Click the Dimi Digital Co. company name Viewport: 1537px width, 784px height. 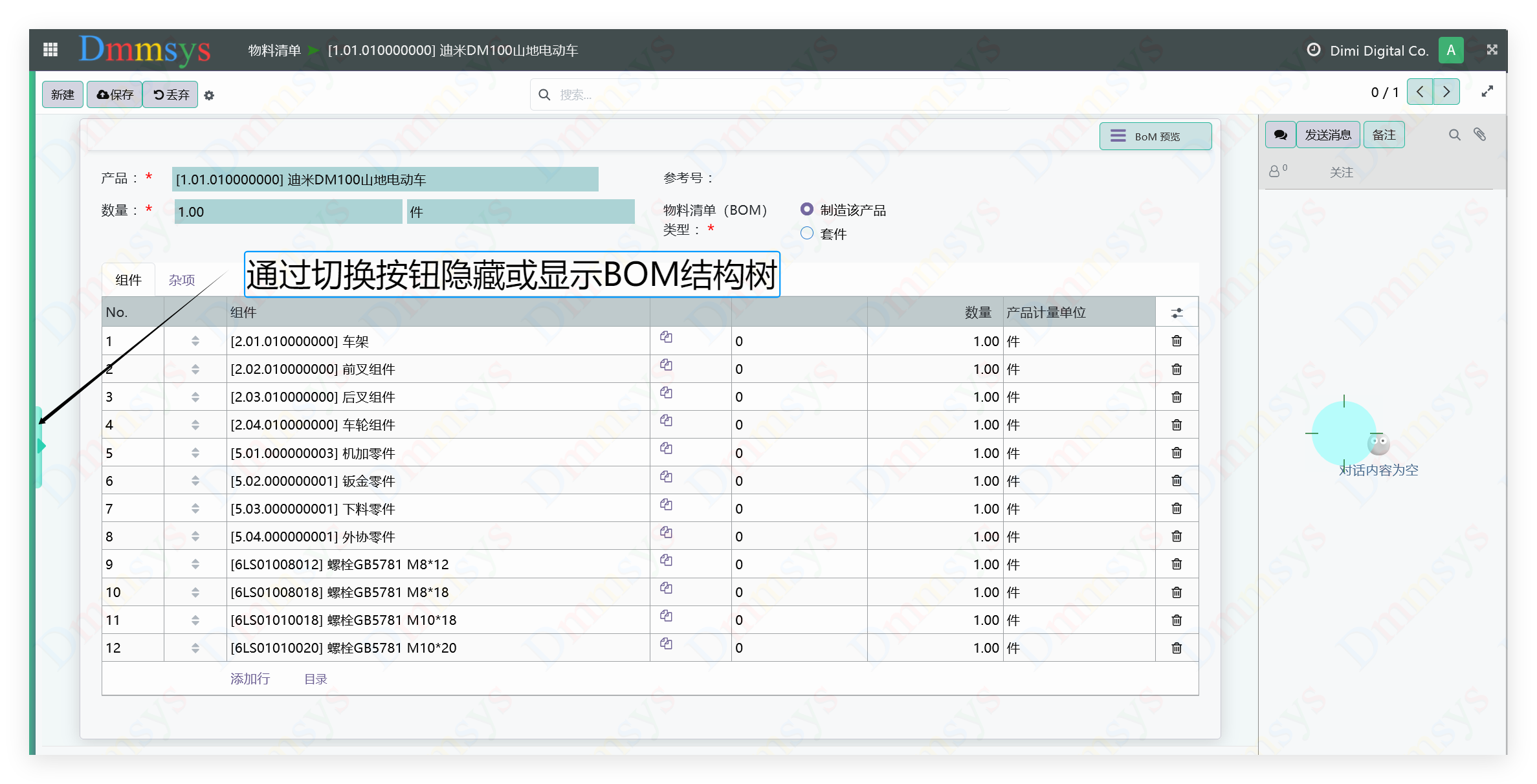[x=1379, y=50]
